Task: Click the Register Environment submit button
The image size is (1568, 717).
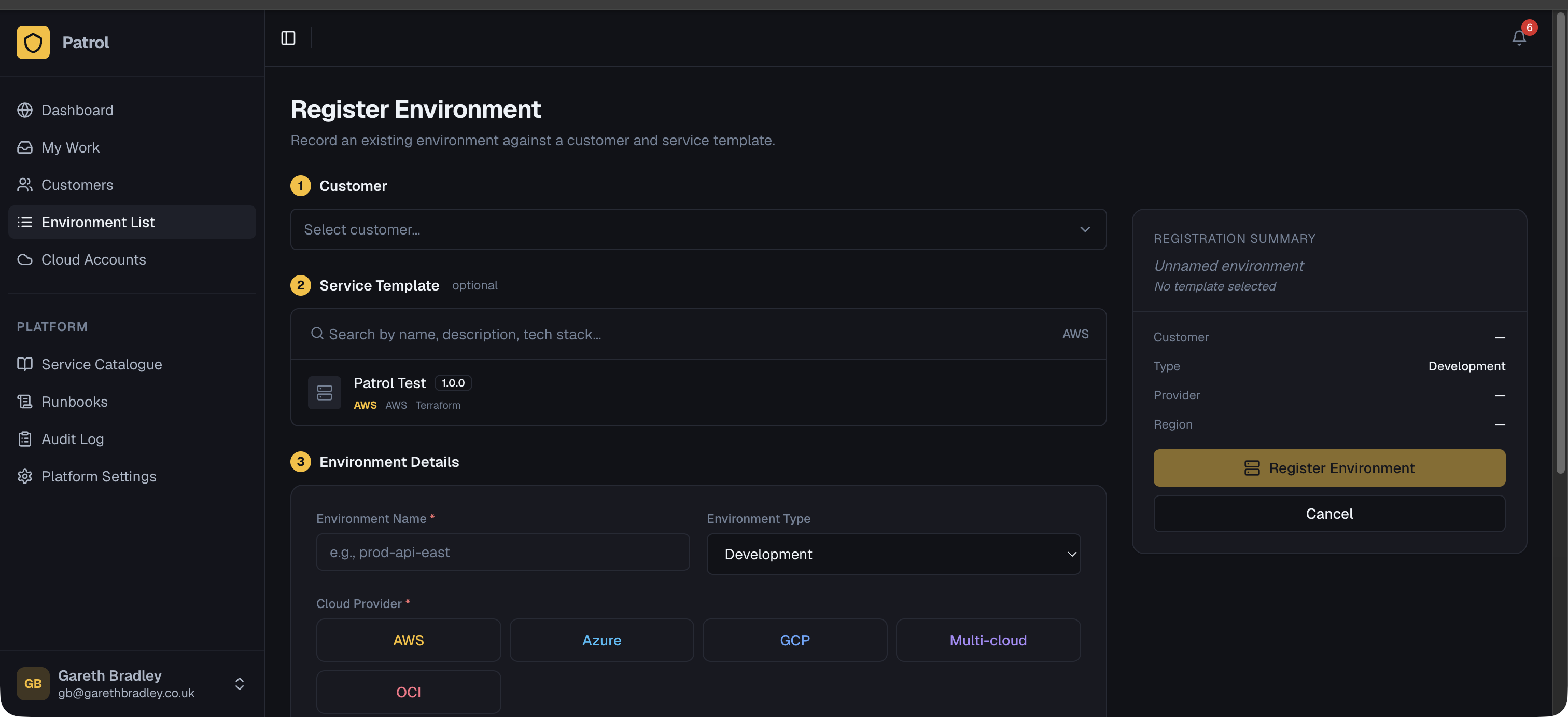Action: point(1329,468)
